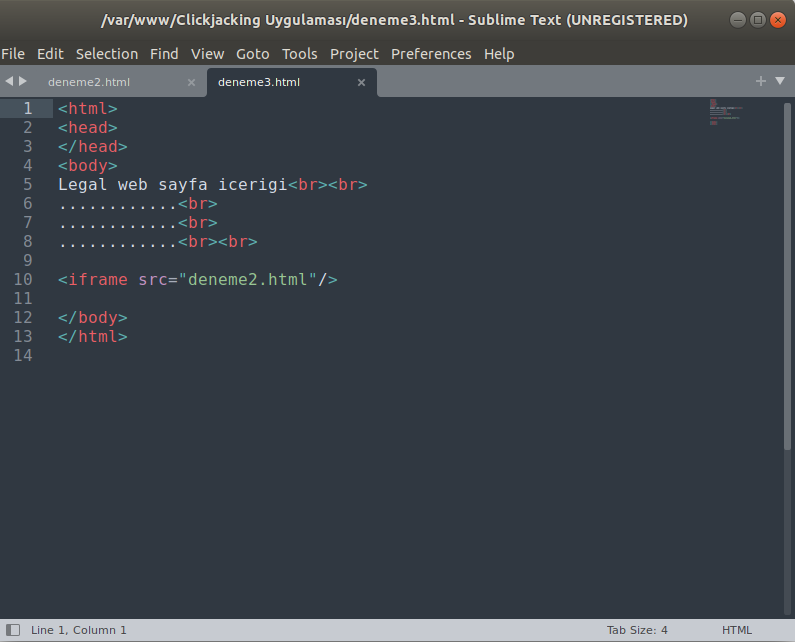Click the text 'Legal web sayfa icerigi'
The width and height of the screenshot is (795, 642).
(x=173, y=185)
